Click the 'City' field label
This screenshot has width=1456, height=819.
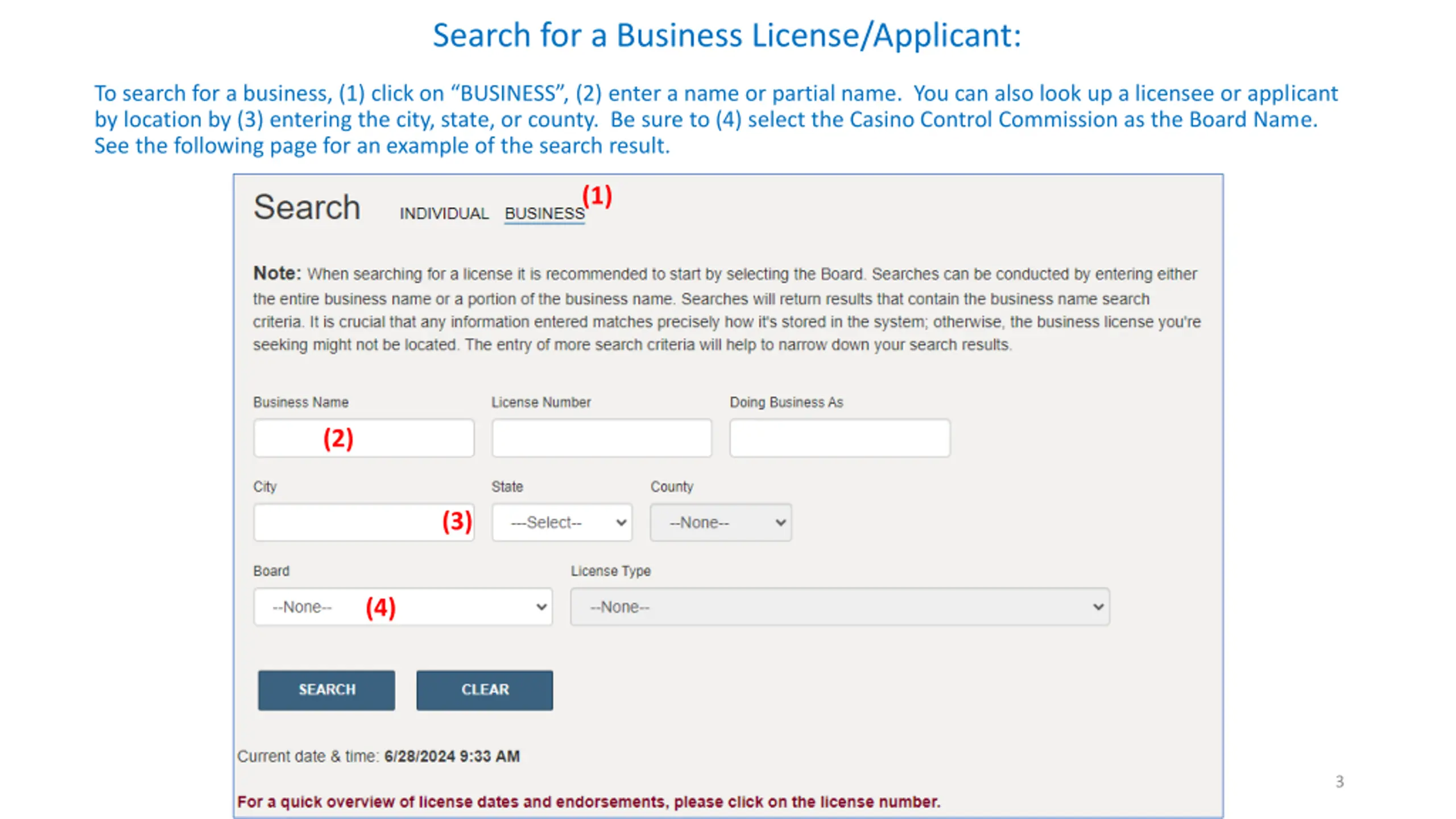tap(265, 487)
